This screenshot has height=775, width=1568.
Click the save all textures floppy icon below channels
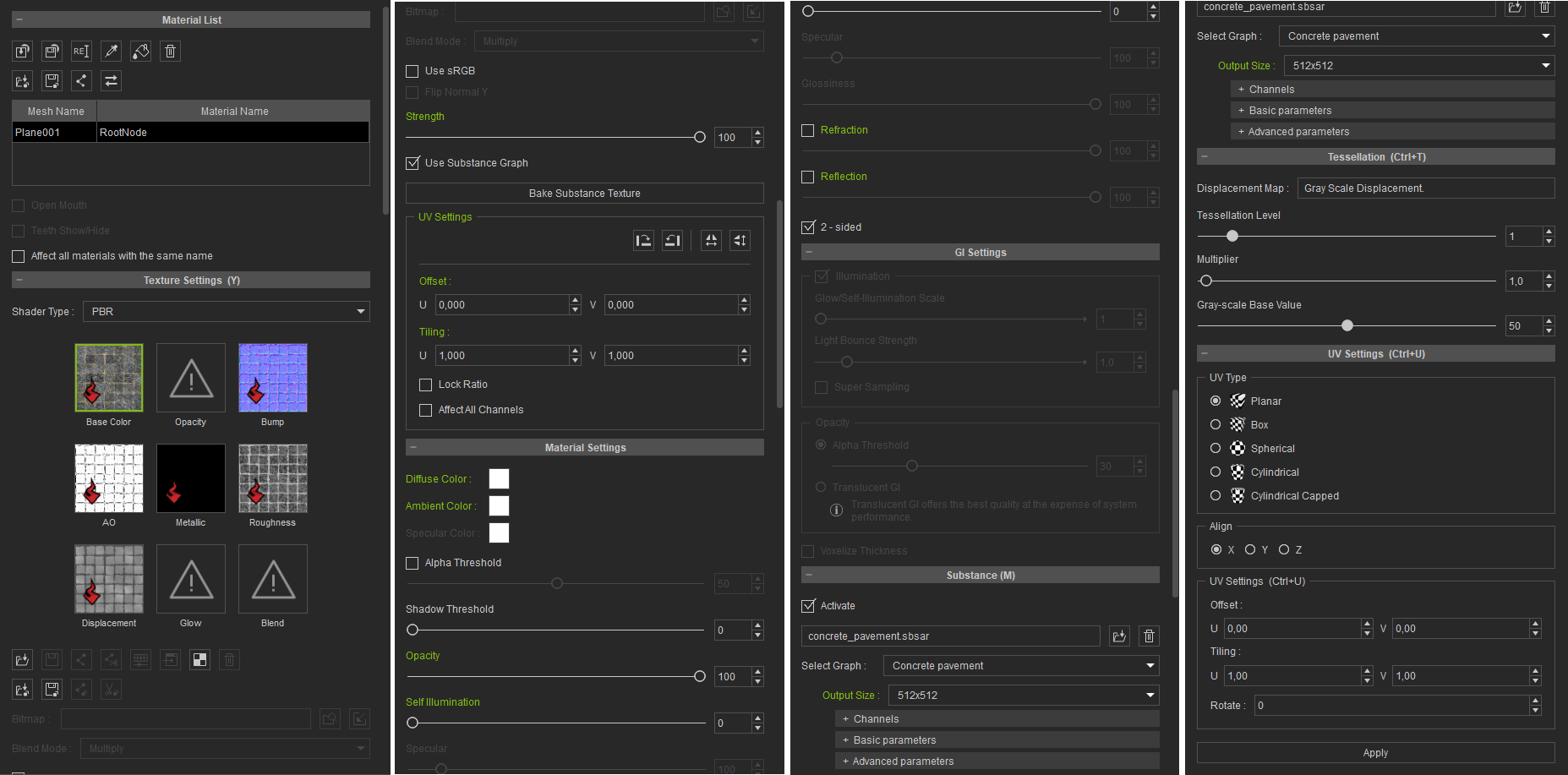(52, 689)
